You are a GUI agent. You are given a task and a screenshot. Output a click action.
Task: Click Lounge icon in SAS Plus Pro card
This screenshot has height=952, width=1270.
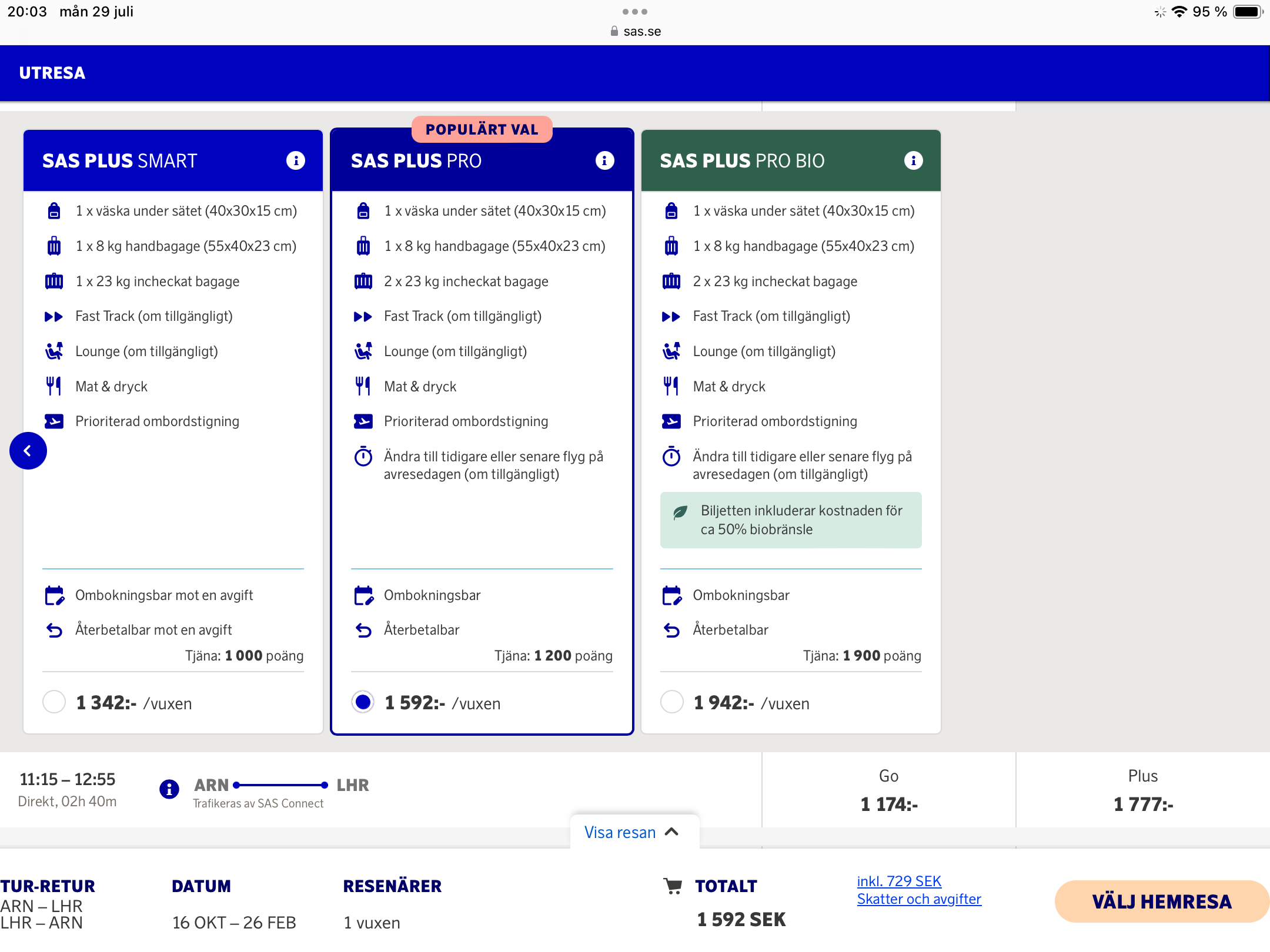363,351
